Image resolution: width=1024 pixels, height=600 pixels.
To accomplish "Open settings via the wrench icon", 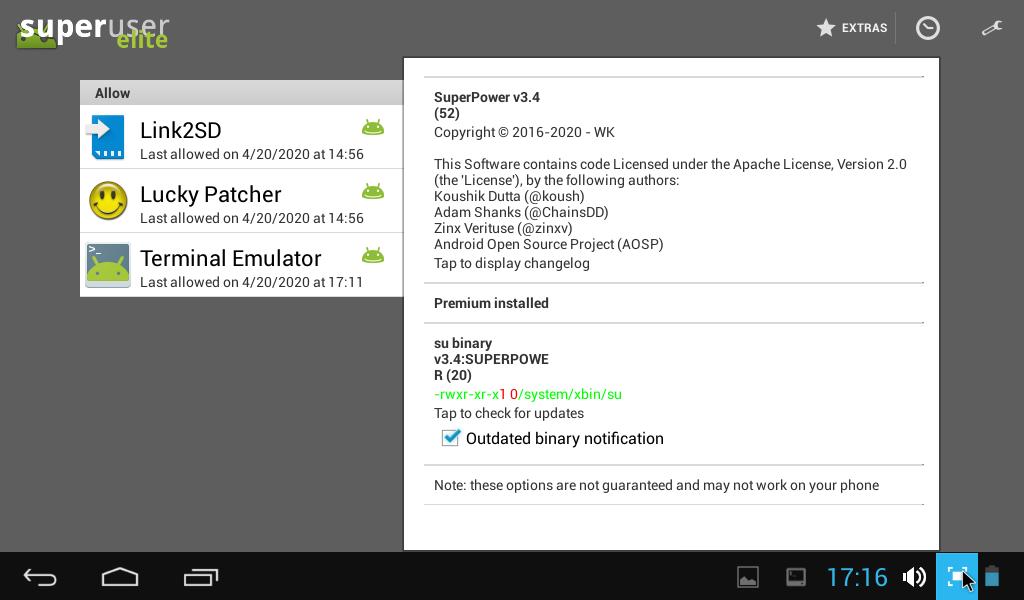I will coord(991,28).
